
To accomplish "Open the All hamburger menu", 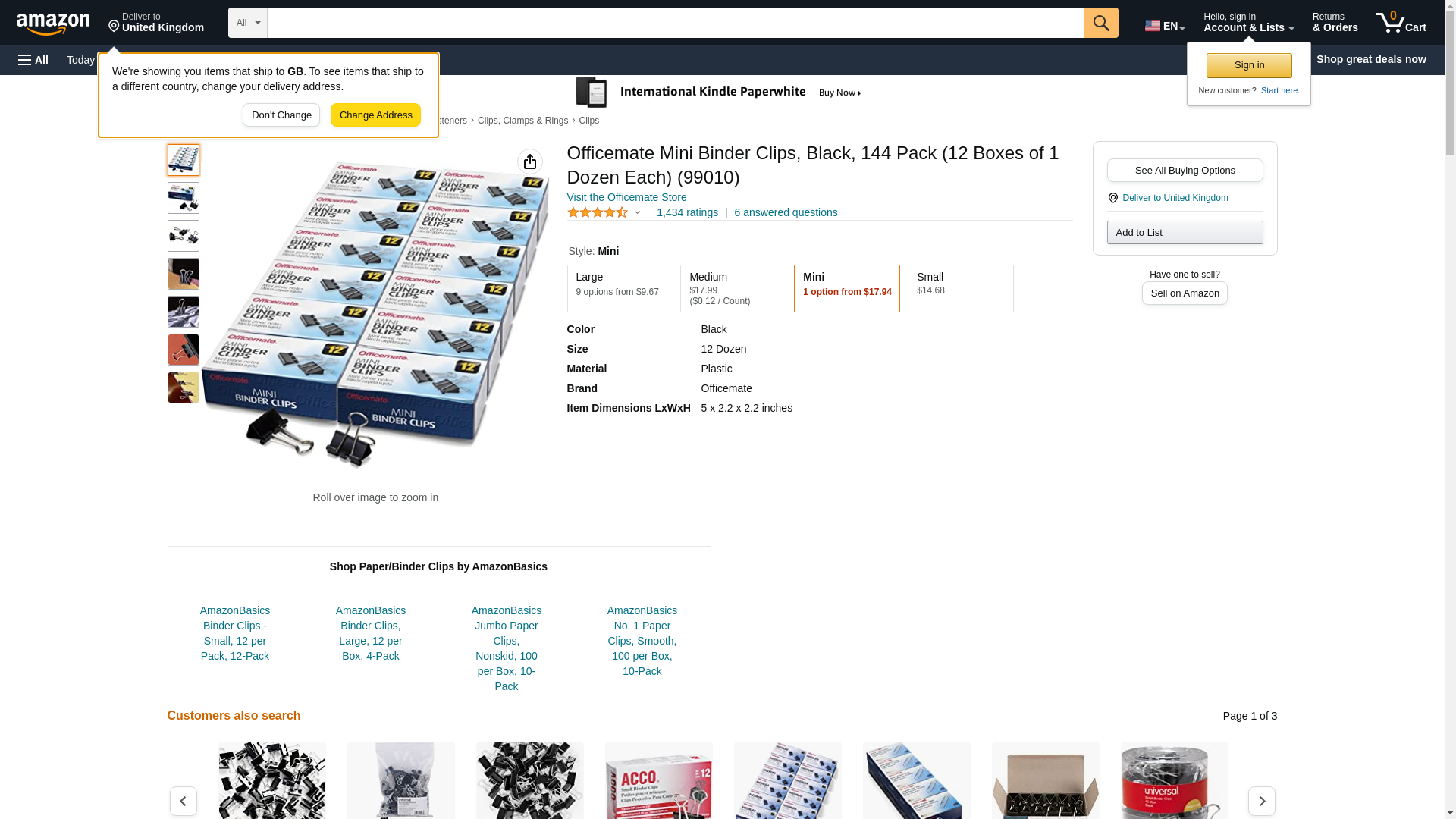I will [x=33, y=60].
